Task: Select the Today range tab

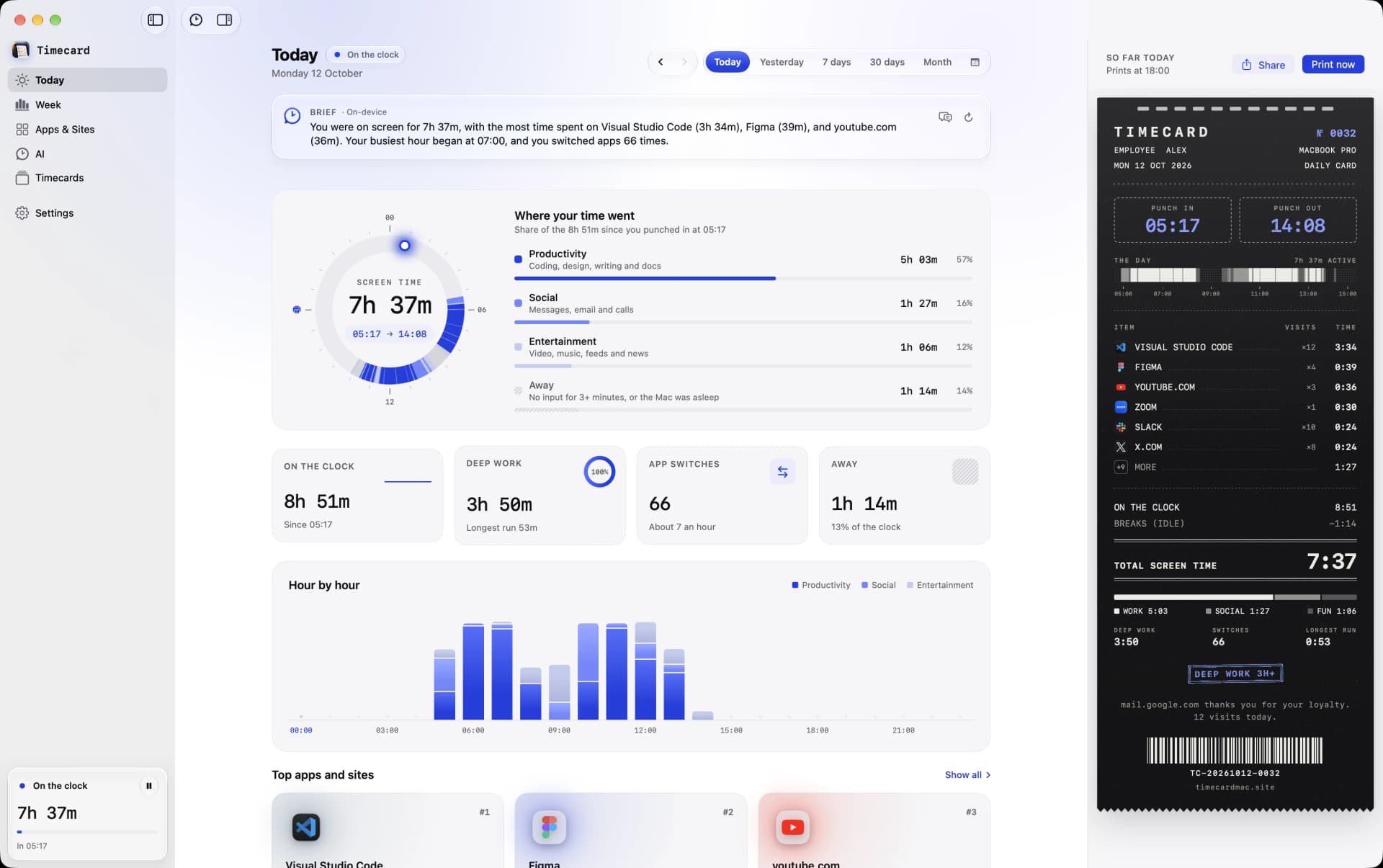Action: point(728,62)
